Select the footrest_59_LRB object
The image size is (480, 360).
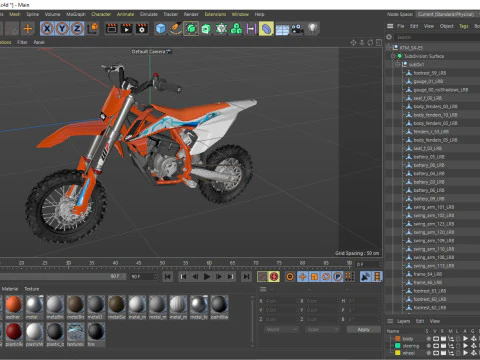(x=429, y=73)
